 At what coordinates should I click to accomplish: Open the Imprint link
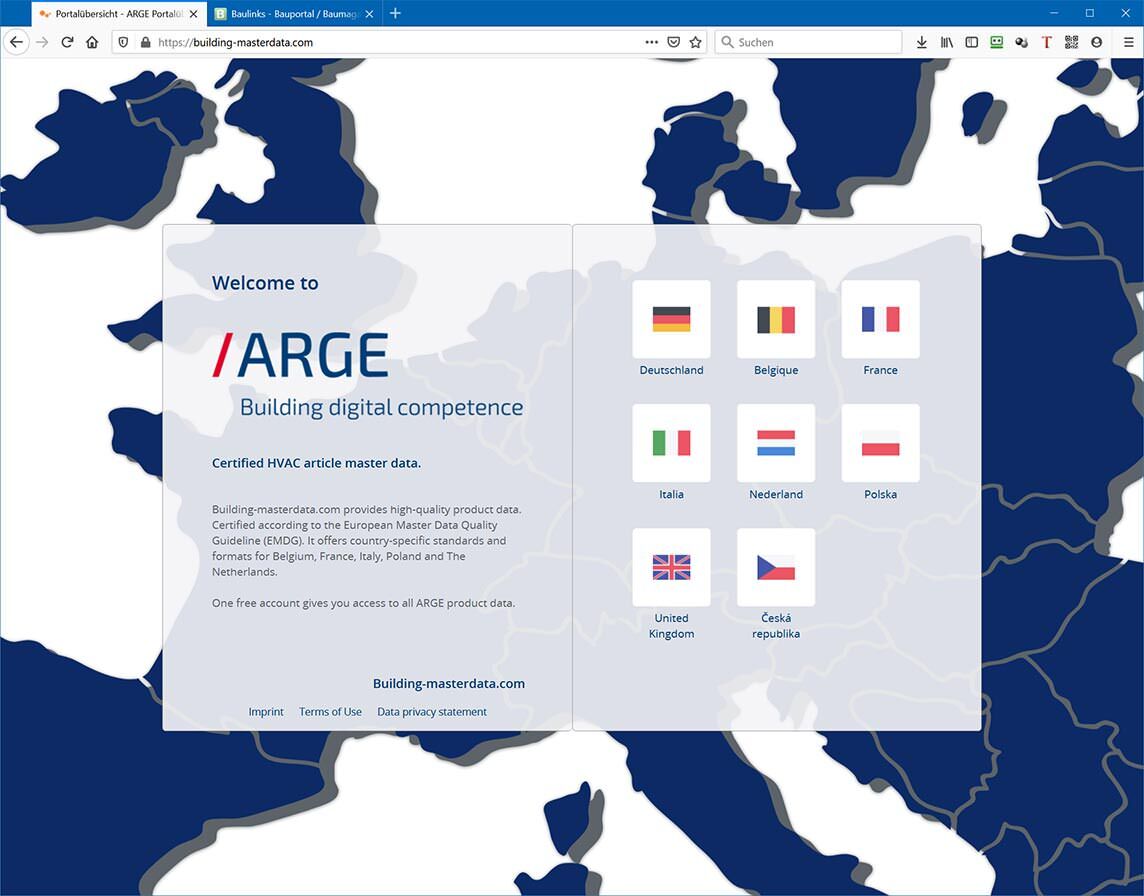tap(266, 711)
